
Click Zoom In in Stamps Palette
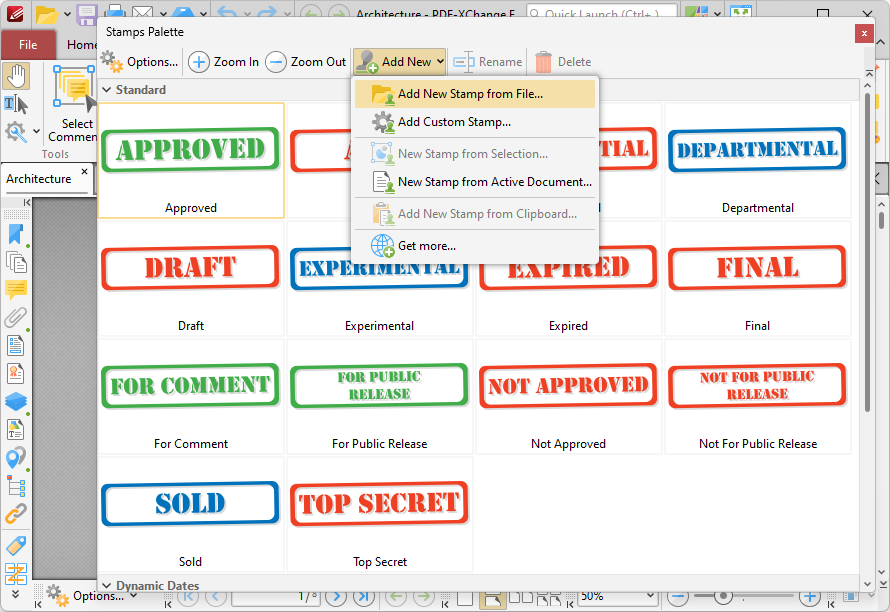coord(224,61)
